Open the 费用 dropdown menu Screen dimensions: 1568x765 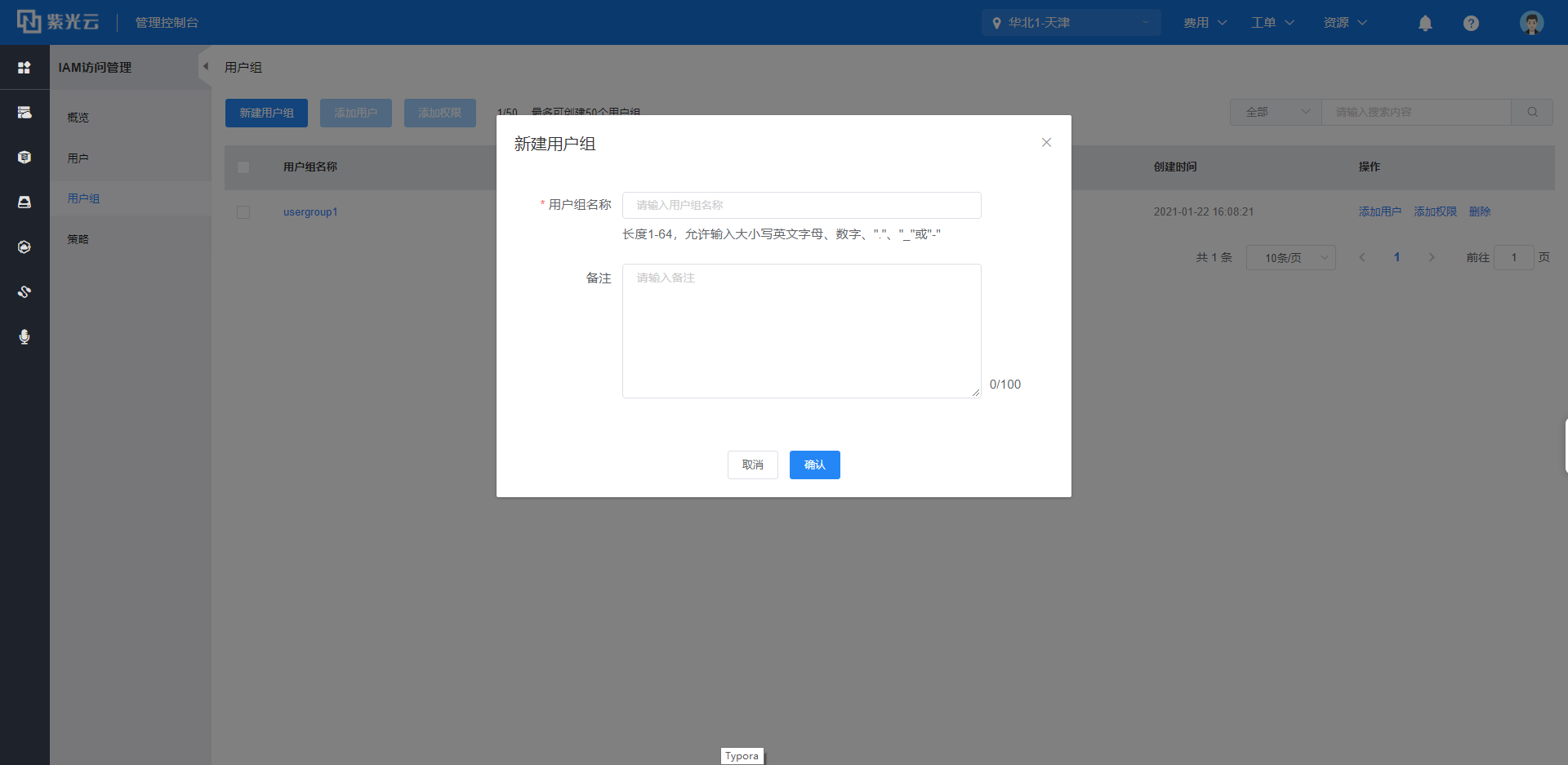[x=1205, y=23]
